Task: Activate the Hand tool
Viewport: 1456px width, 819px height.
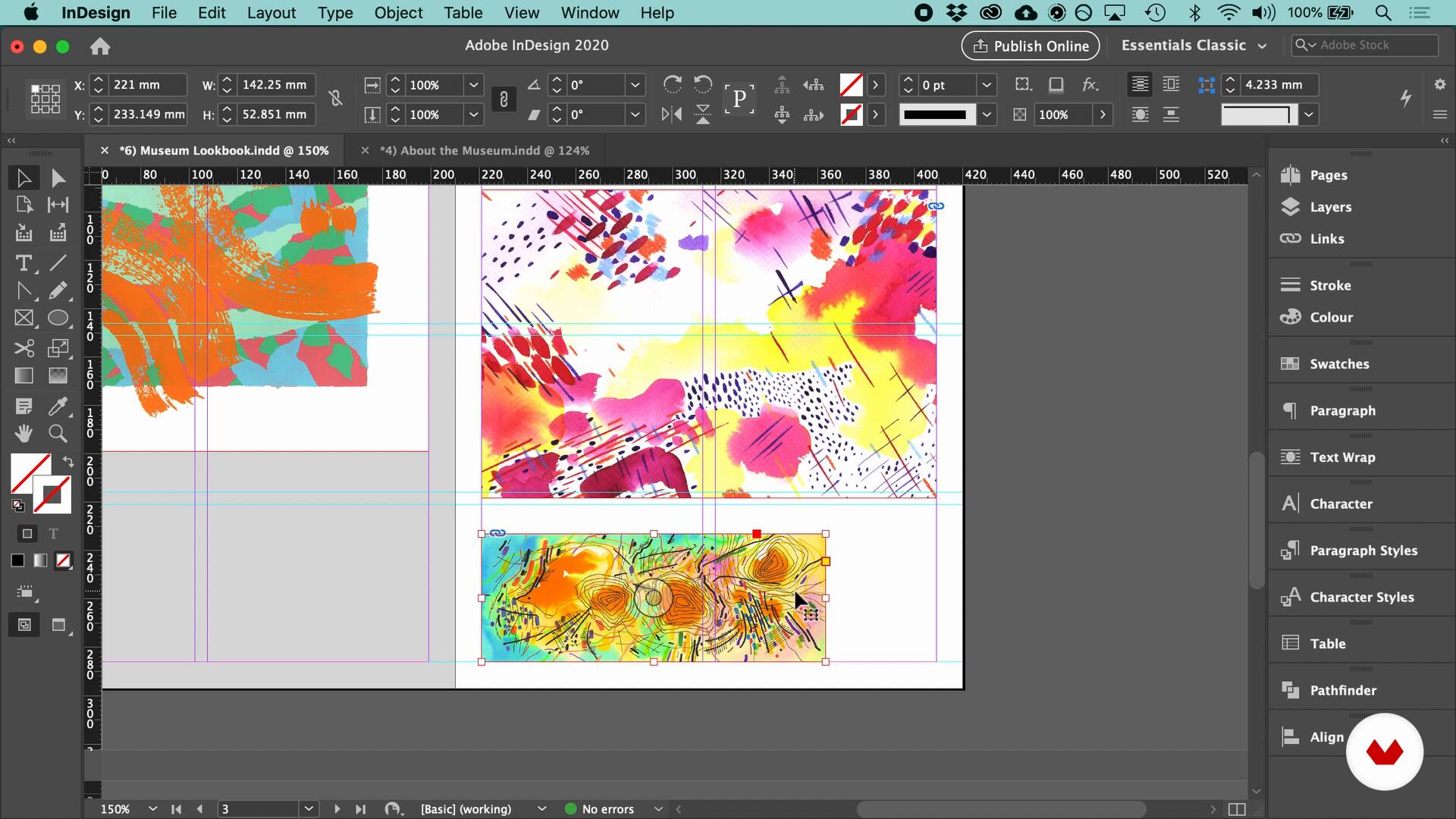Action: click(24, 434)
